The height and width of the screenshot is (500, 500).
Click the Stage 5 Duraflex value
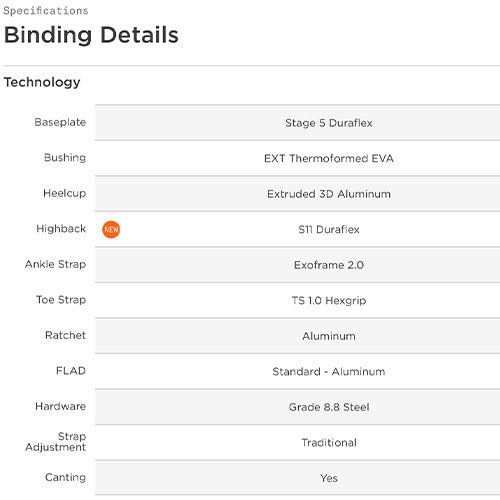tap(329, 123)
